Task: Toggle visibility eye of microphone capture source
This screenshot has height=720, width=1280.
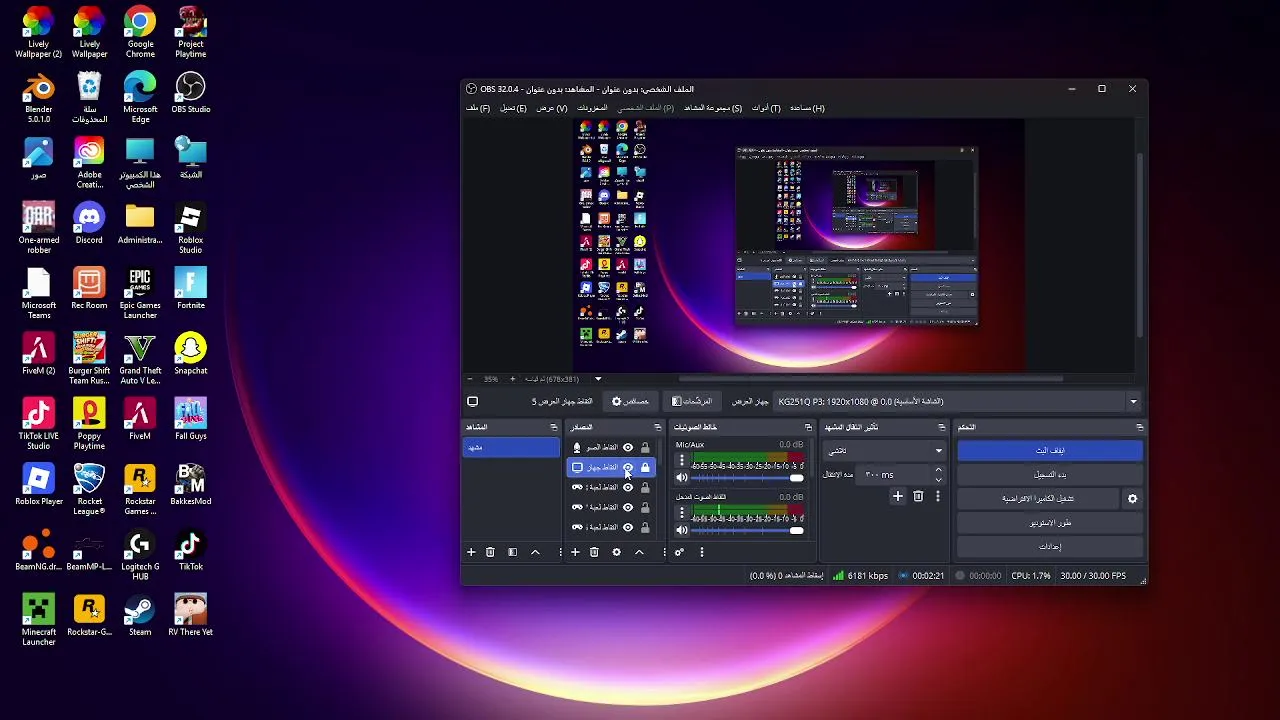Action: coord(628,448)
